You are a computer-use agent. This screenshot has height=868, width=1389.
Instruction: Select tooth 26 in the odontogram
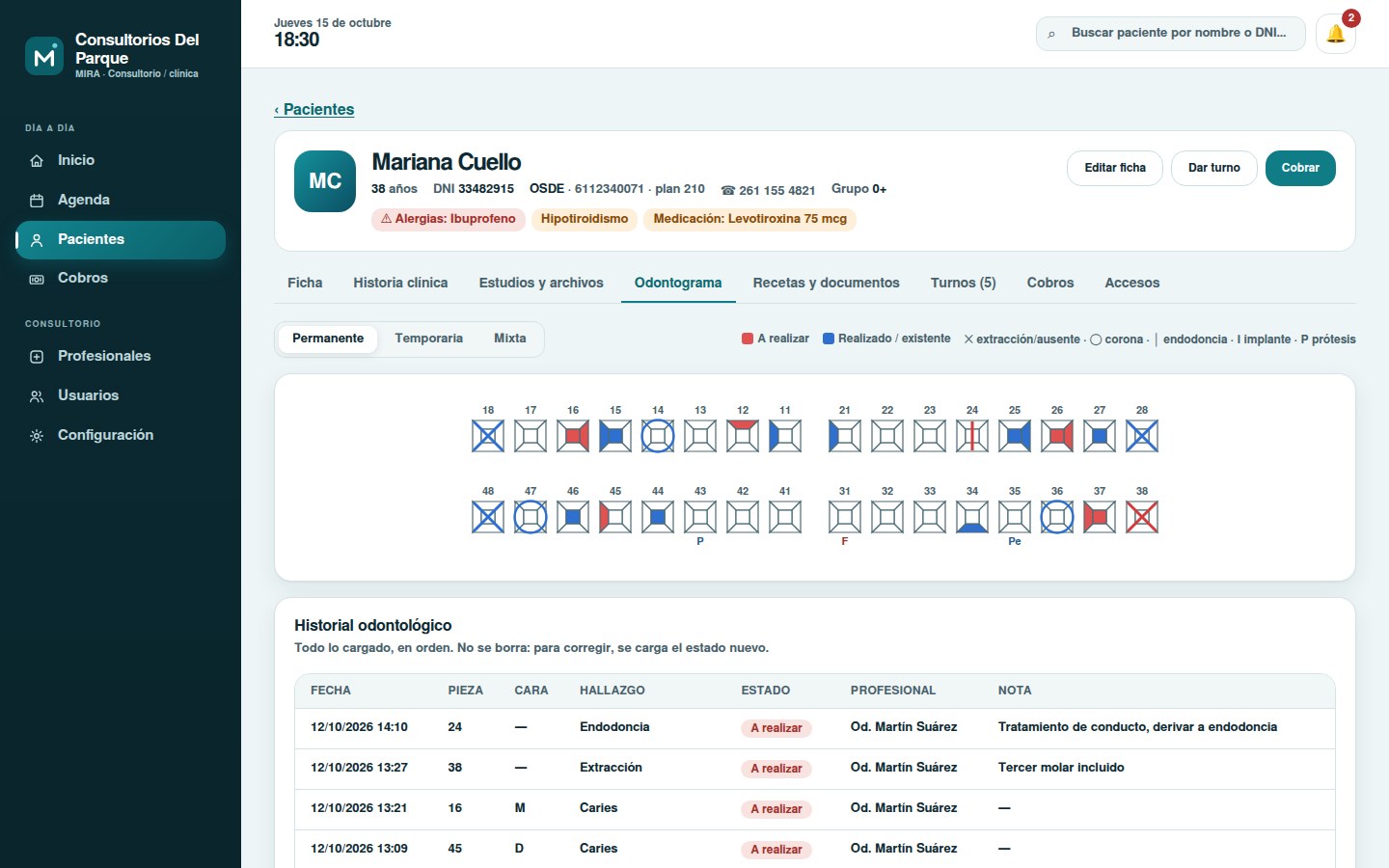click(x=1057, y=436)
